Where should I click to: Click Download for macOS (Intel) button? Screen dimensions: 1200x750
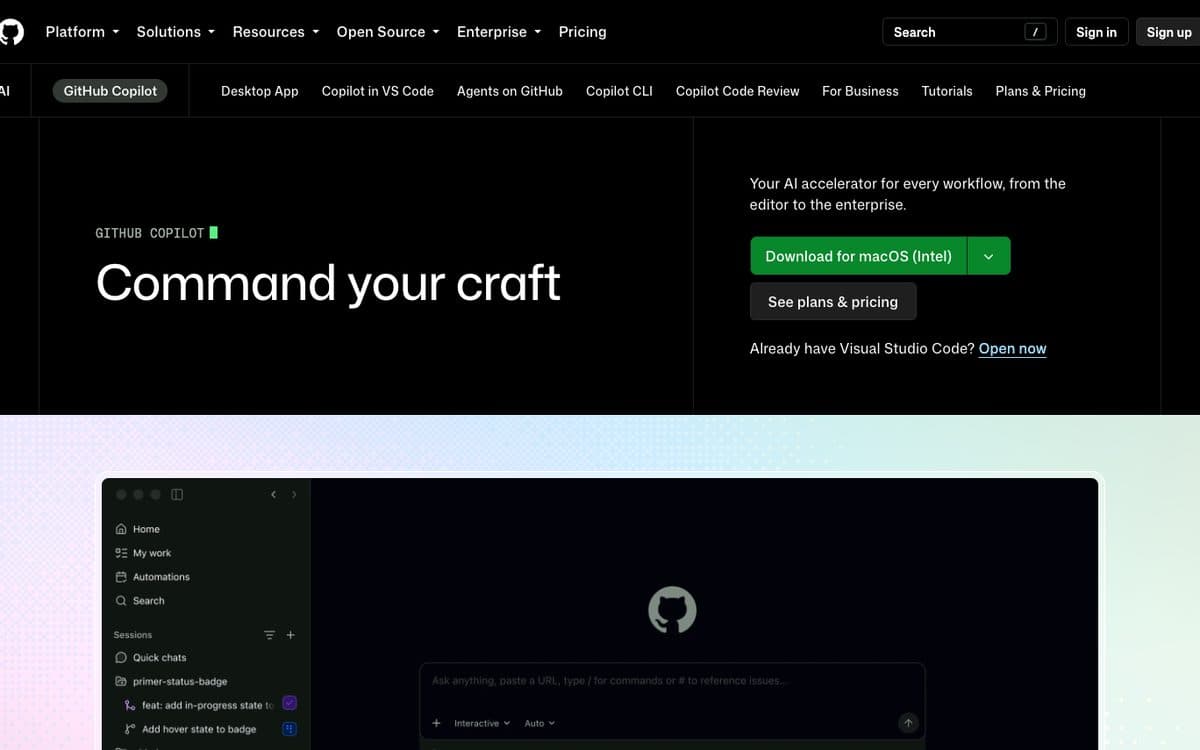click(x=858, y=256)
